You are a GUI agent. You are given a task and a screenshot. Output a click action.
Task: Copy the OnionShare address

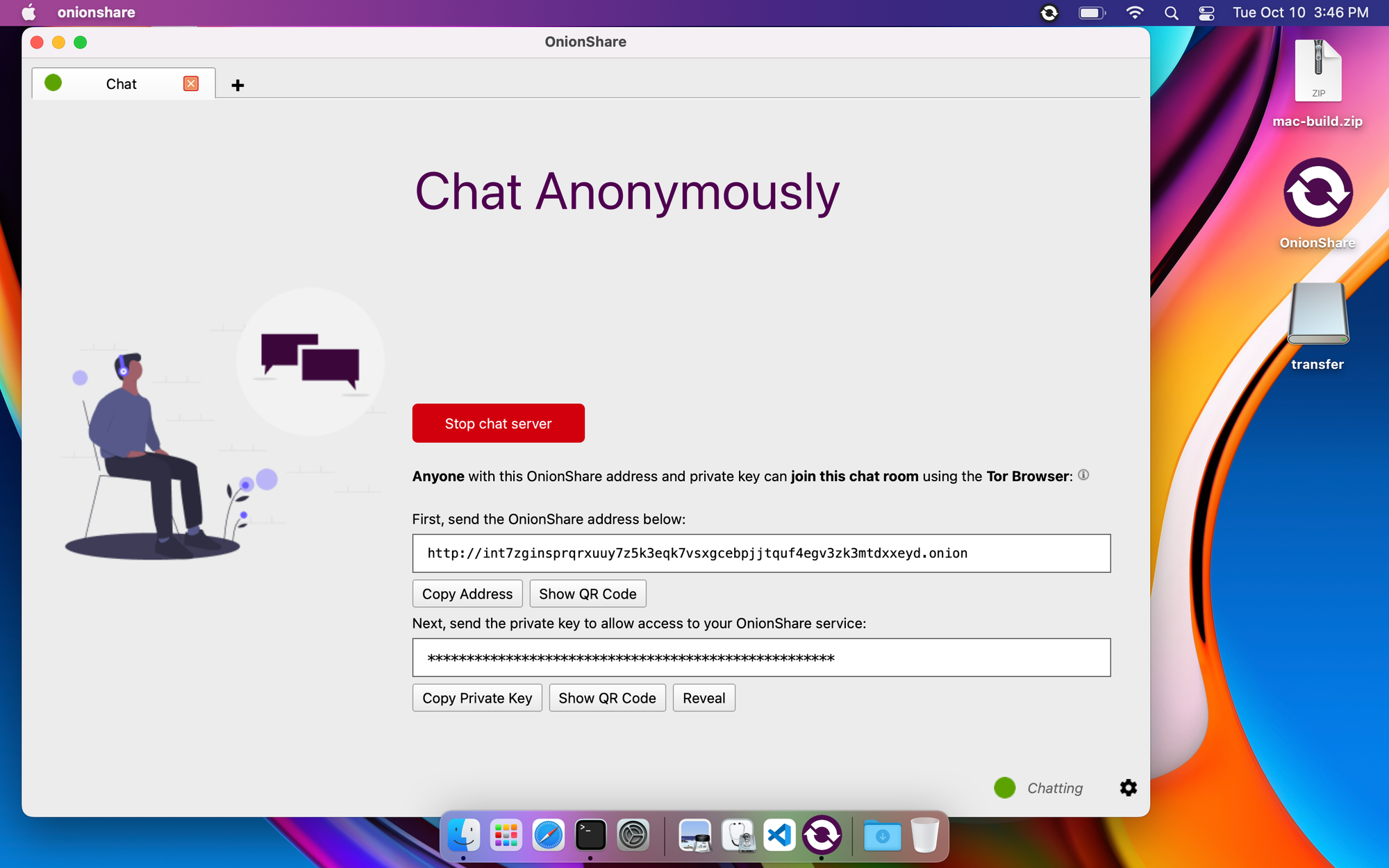pos(467,593)
